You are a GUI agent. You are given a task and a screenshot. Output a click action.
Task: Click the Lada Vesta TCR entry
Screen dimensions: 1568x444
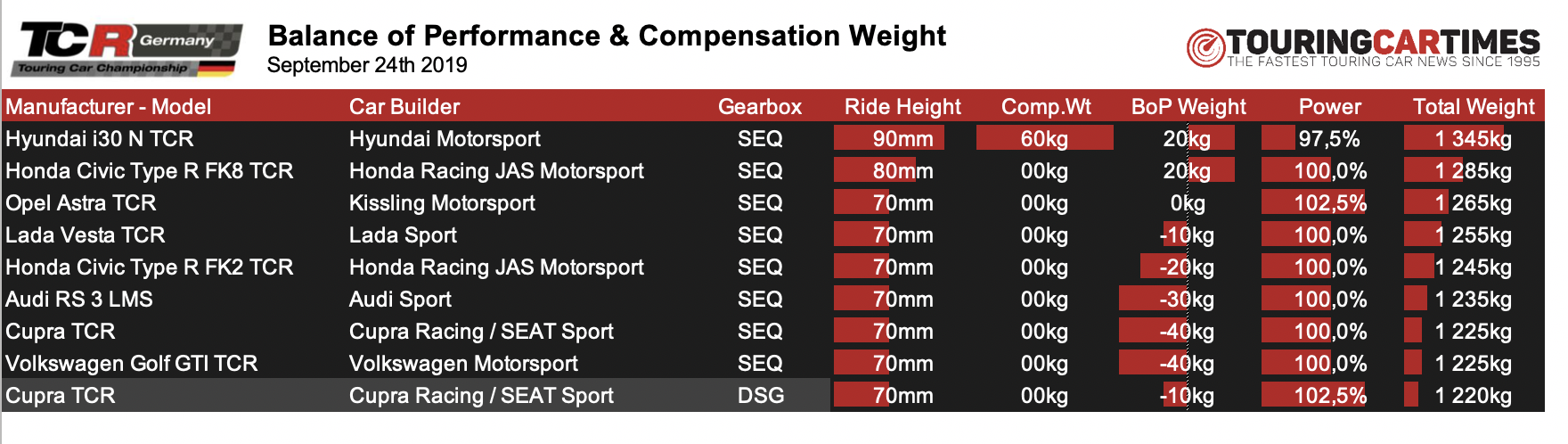coord(86,235)
